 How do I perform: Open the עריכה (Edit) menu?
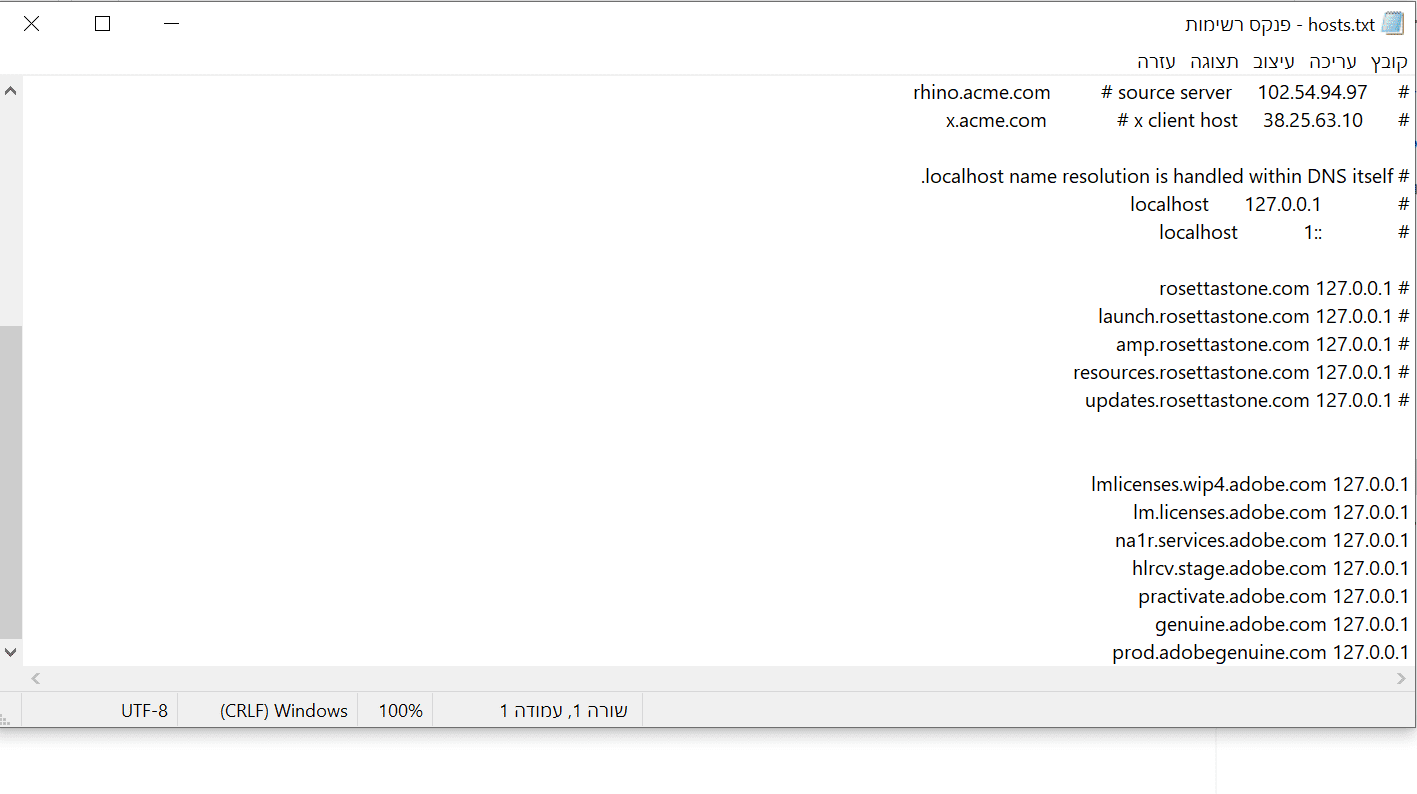1333,62
